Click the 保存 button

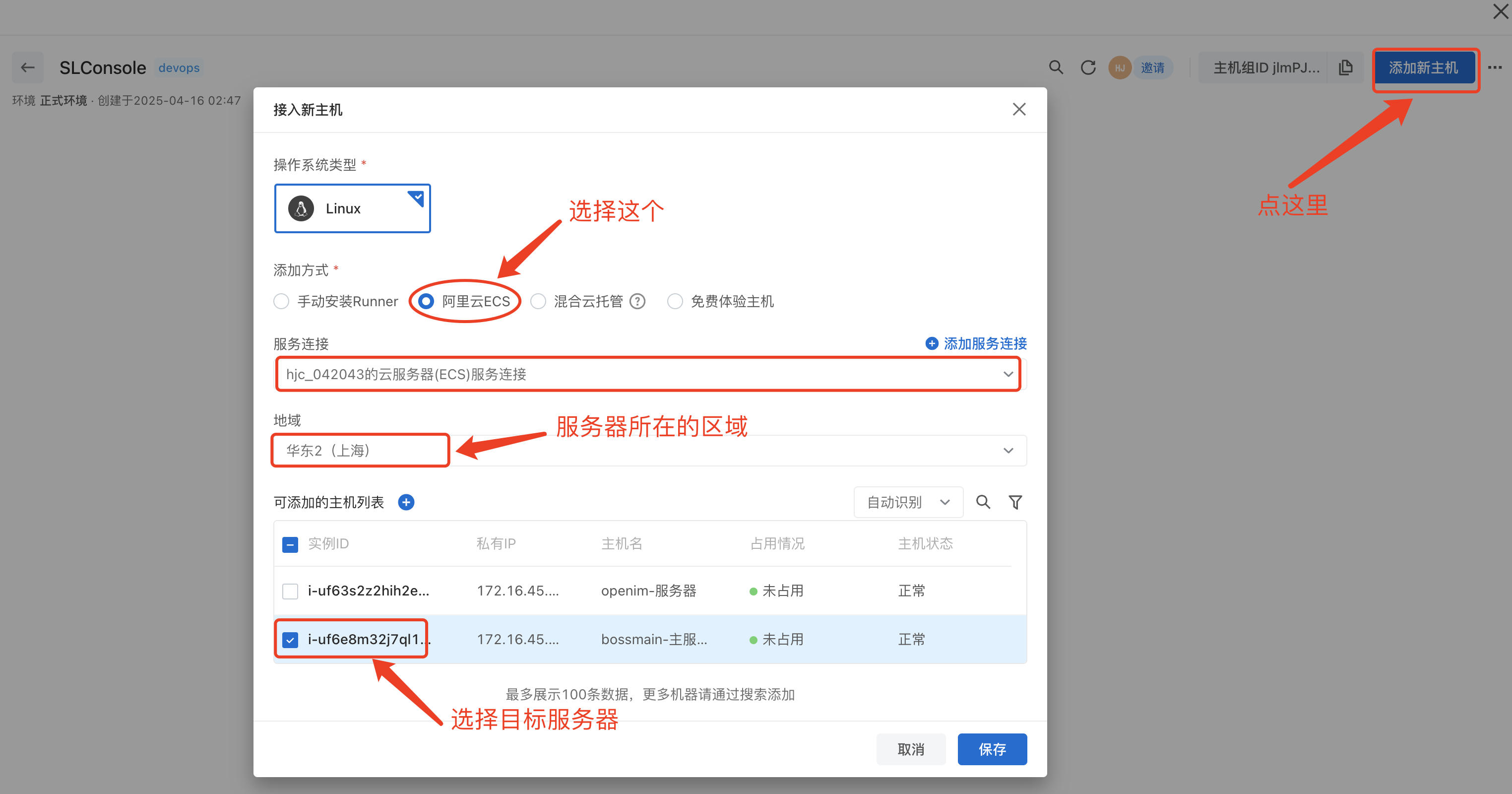pyautogui.click(x=992, y=749)
